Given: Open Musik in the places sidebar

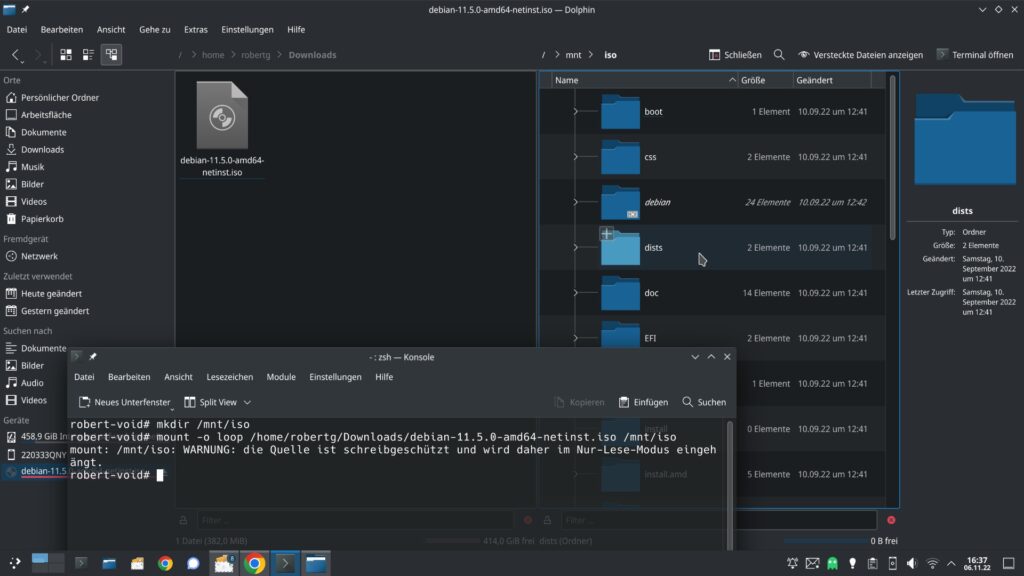Looking at the screenshot, I should (x=25, y=167).
